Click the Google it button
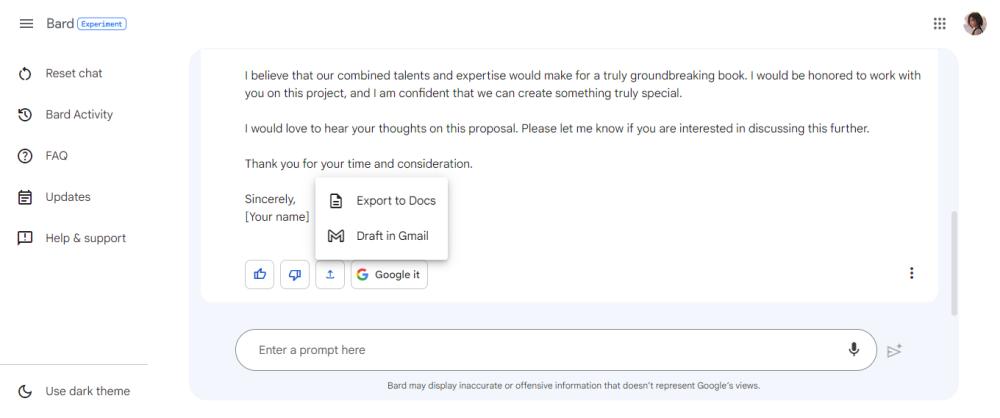 (389, 274)
